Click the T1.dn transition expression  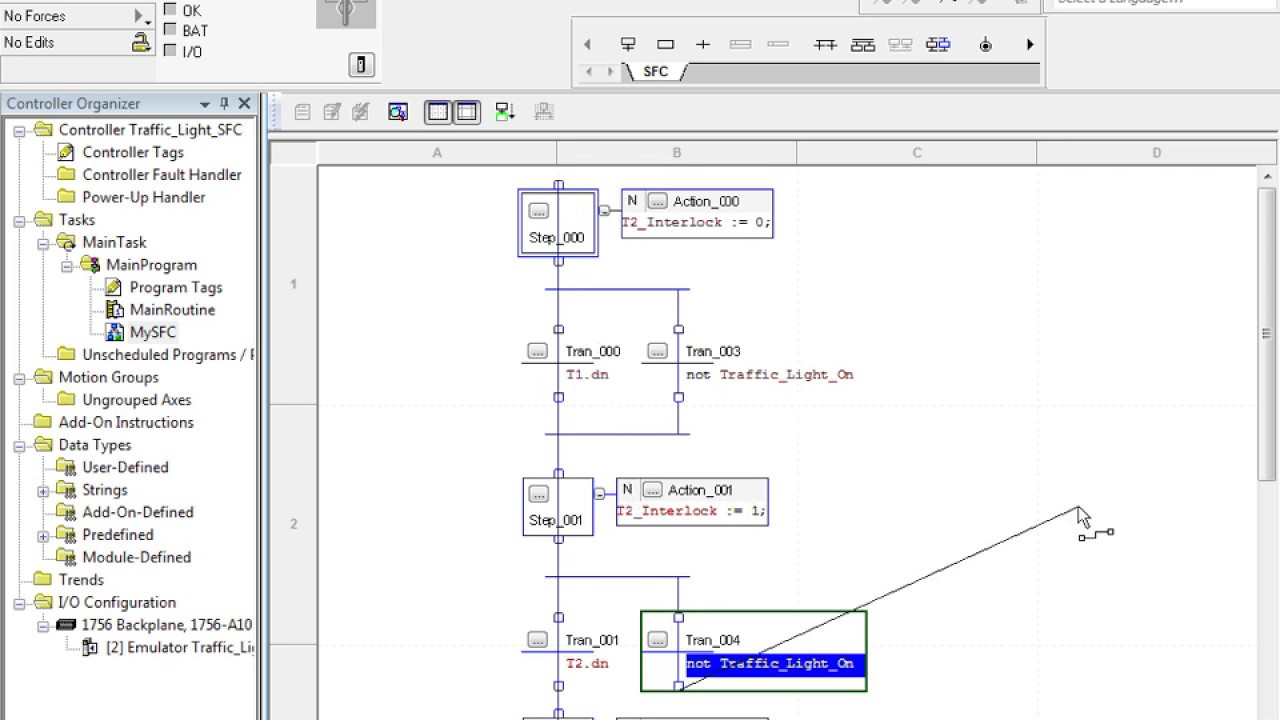pyautogui.click(x=587, y=375)
